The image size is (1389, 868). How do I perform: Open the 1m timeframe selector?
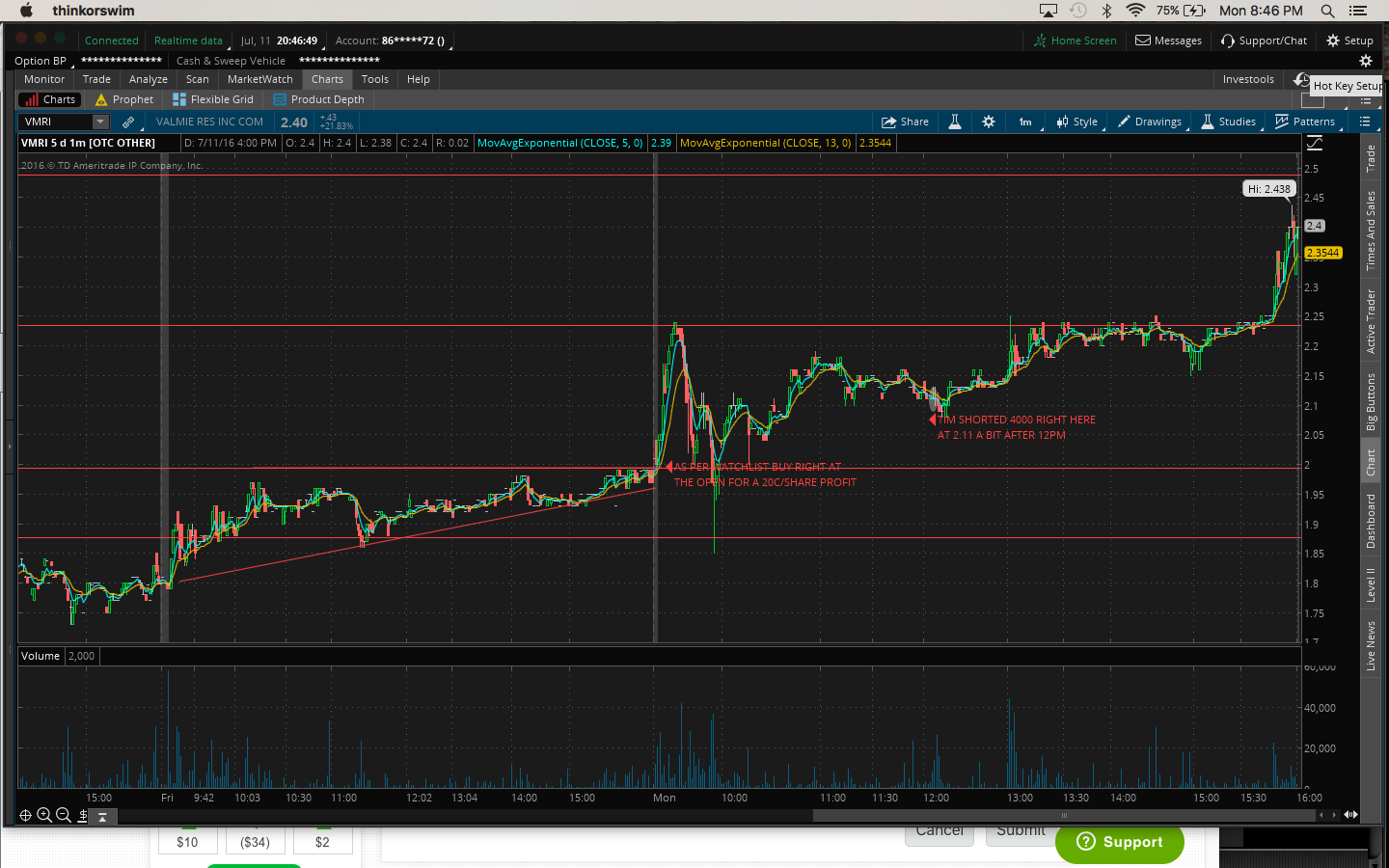[1025, 122]
